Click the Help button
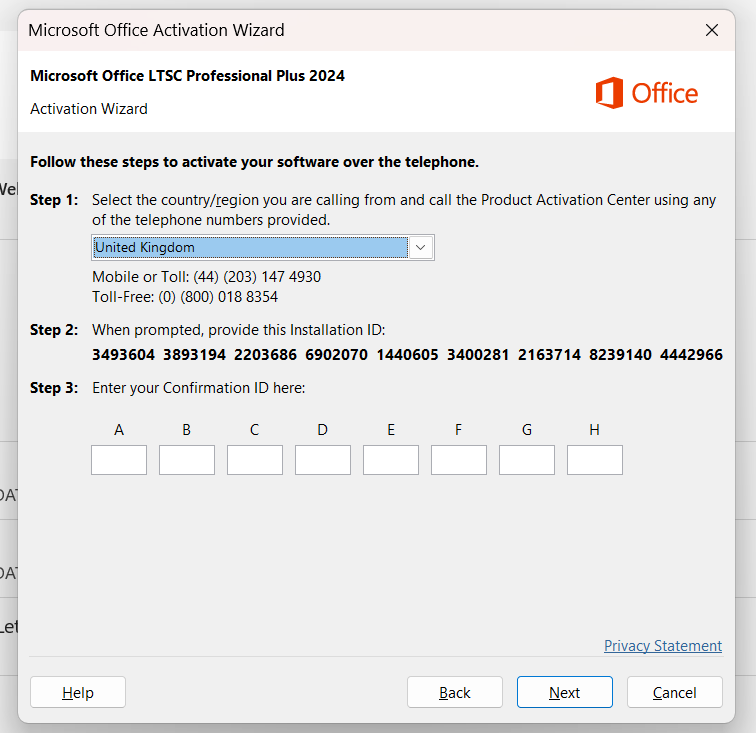Screen dimensions: 756x733 point(78,692)
